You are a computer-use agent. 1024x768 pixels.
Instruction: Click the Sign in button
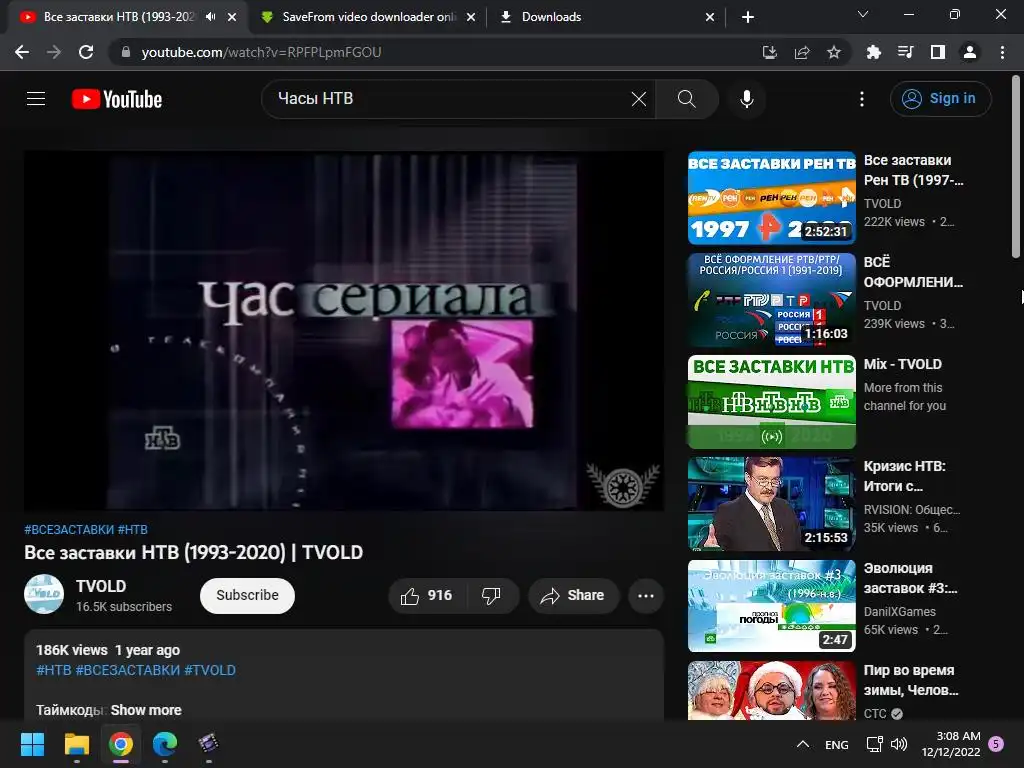[940, 99]
